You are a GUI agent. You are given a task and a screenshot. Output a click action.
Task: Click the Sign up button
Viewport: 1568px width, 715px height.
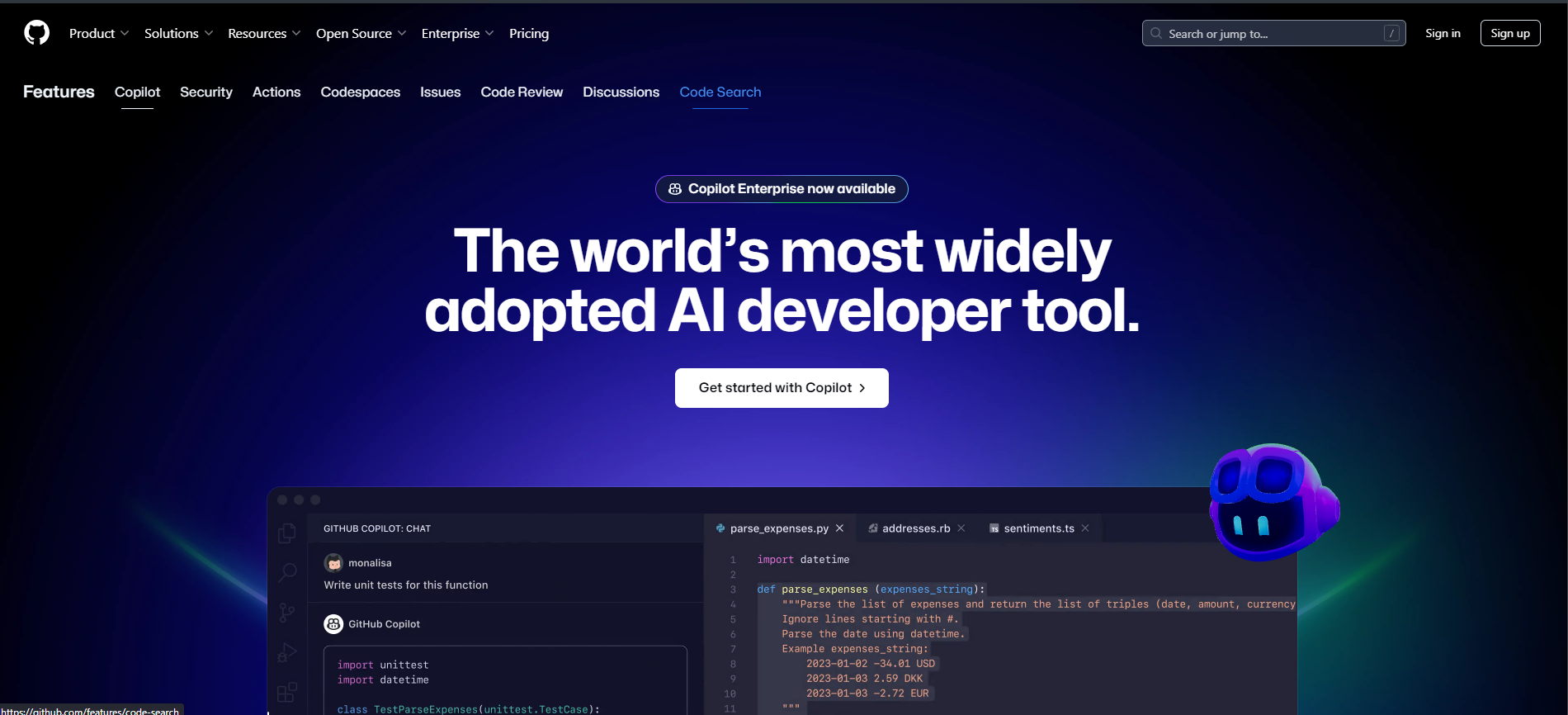pyautogui.click(x=1510, y=33)
